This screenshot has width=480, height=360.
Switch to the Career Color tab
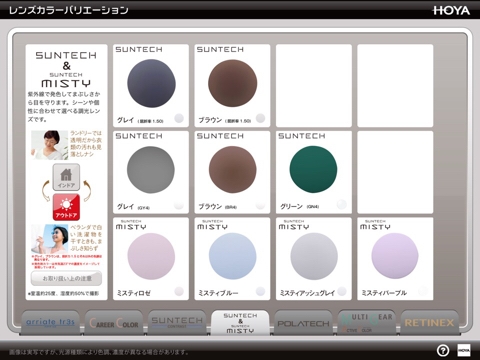(x=114, y=322)
